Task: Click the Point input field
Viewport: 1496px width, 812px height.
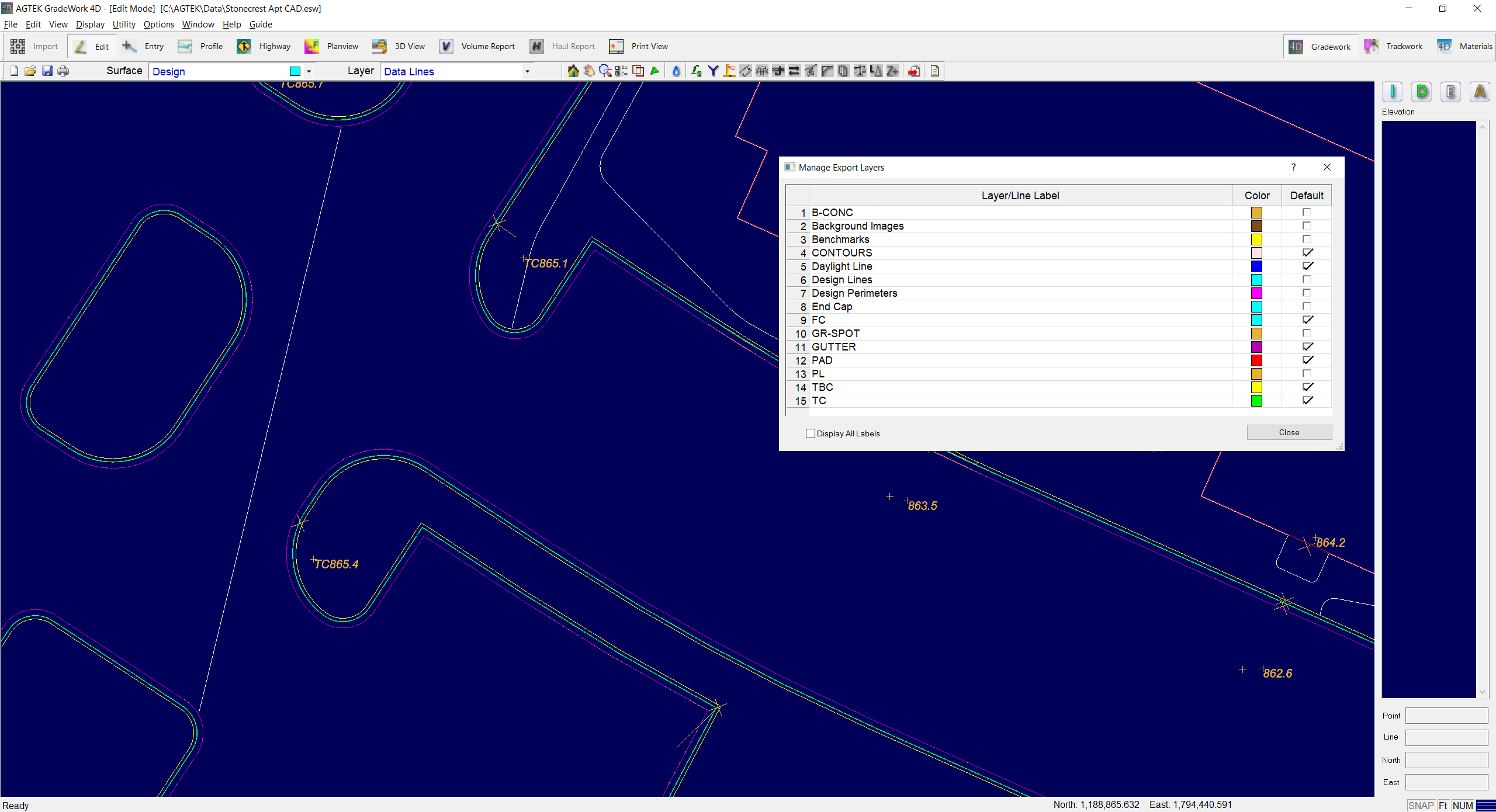Action: pyautogui.click(x=1446, y=716)
